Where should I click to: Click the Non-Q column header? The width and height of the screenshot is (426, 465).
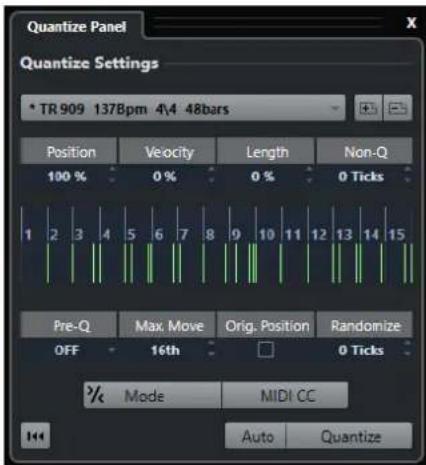point(365,152)
